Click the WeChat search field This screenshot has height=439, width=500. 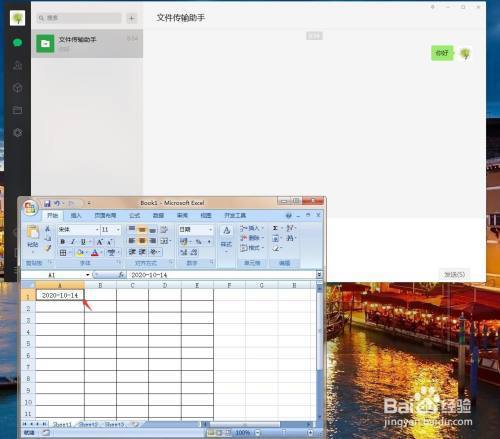(79, 18)
